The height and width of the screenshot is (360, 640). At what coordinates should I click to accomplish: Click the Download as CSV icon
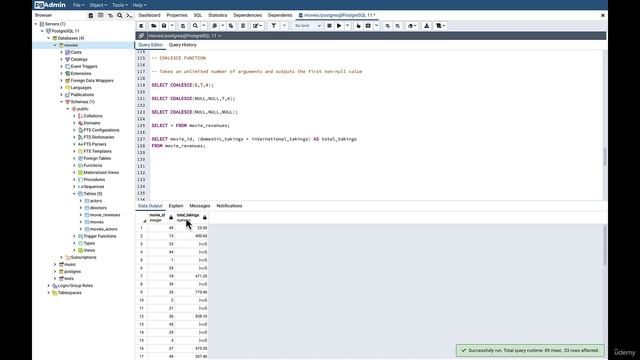click(427, 26)
